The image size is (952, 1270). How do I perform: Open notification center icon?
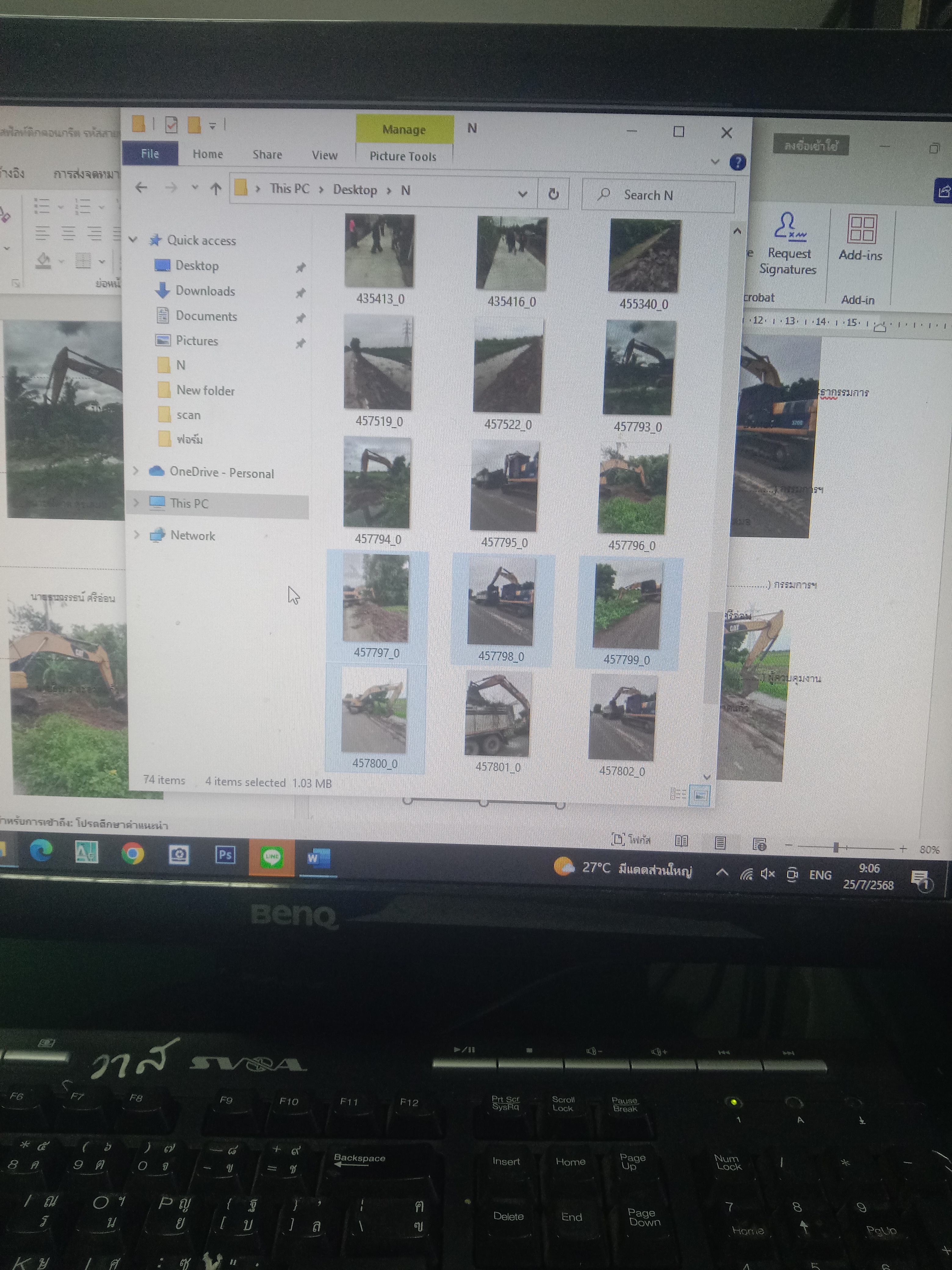921,880
